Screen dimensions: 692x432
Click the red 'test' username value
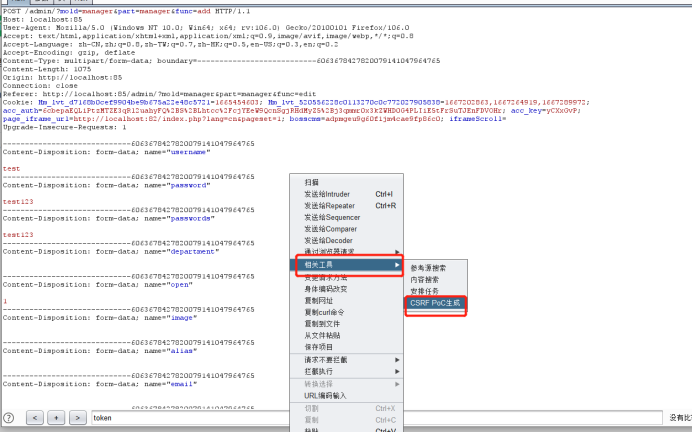(11, 169)
